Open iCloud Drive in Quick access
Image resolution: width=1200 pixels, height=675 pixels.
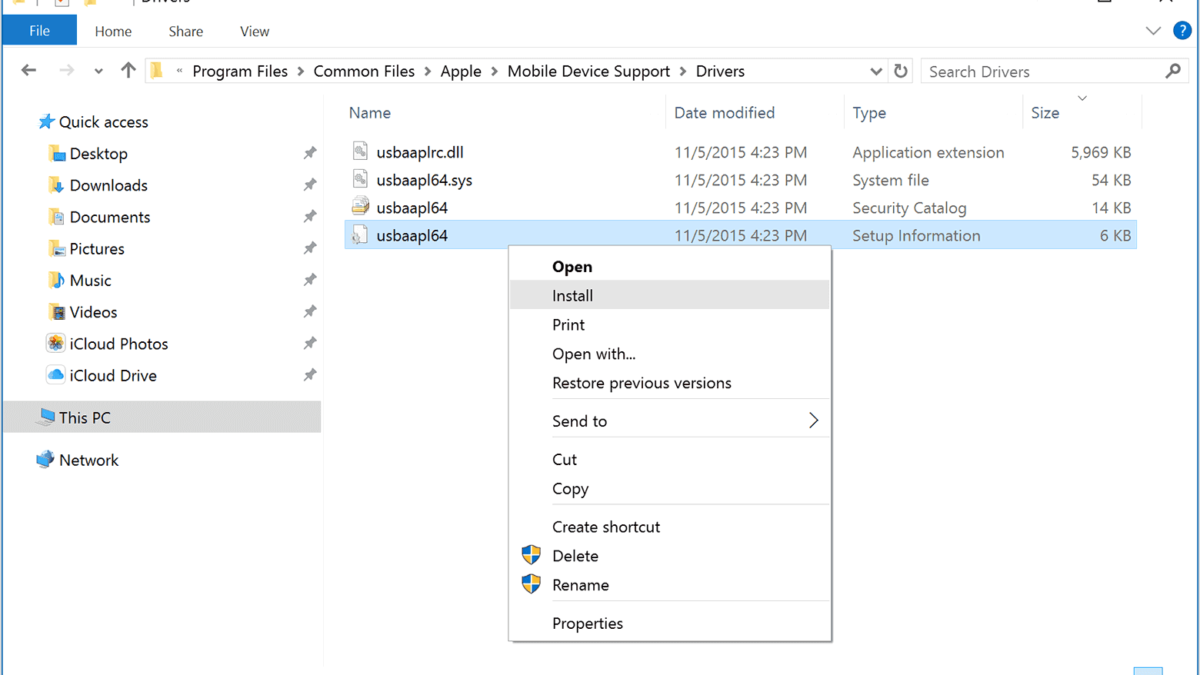112,376
